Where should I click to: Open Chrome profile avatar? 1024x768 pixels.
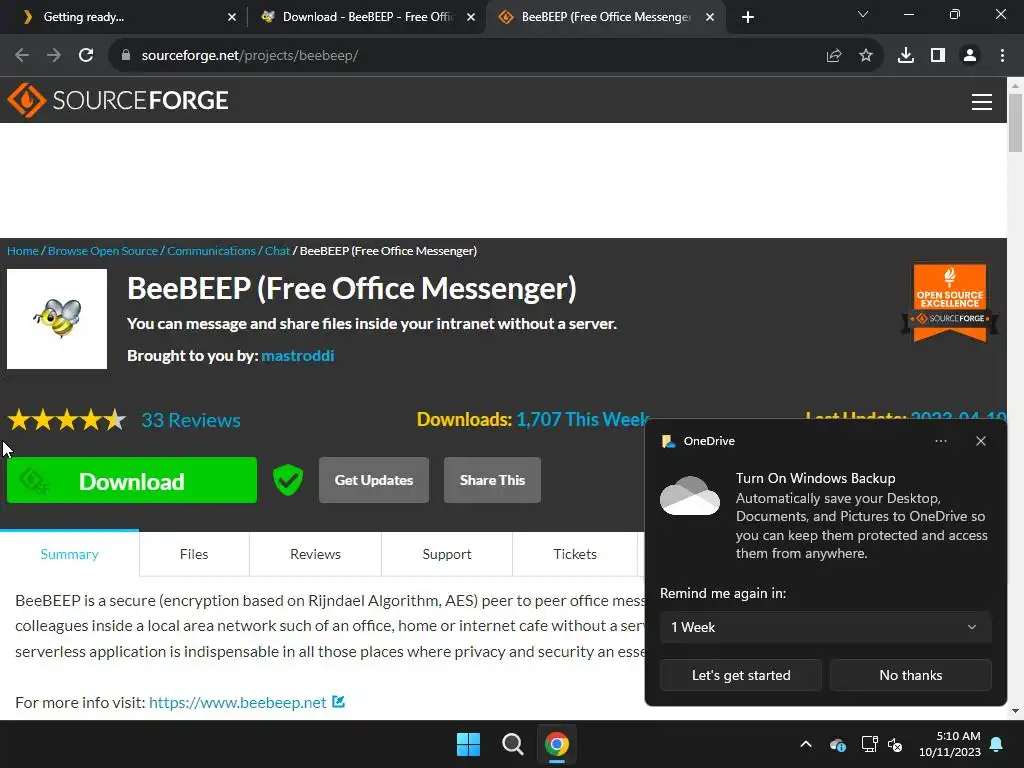point(970,56)
